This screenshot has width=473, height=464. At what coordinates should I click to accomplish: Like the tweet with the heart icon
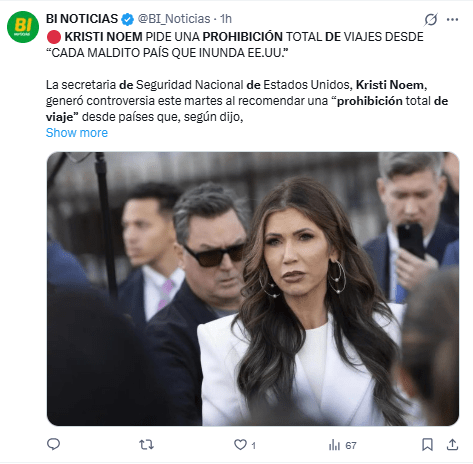pos(240,445)
